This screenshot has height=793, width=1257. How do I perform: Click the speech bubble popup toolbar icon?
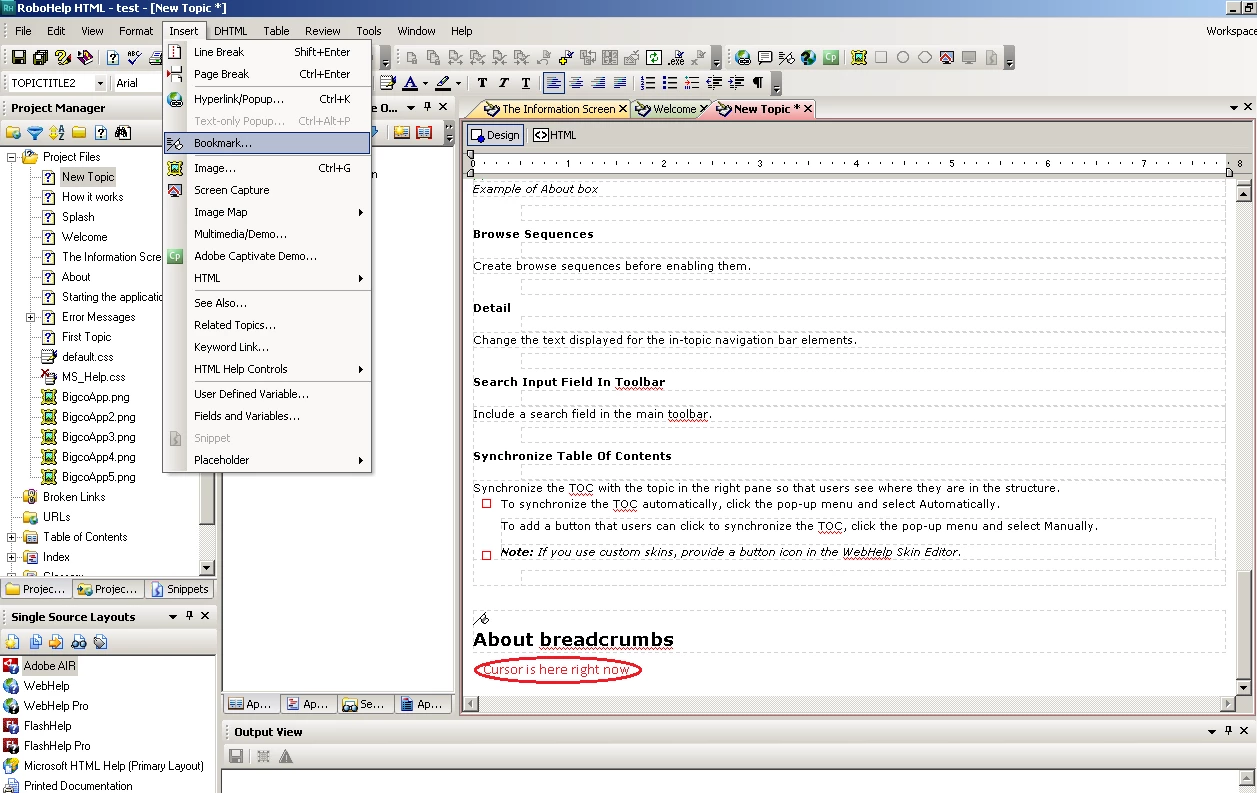click(x=765, y=58)
